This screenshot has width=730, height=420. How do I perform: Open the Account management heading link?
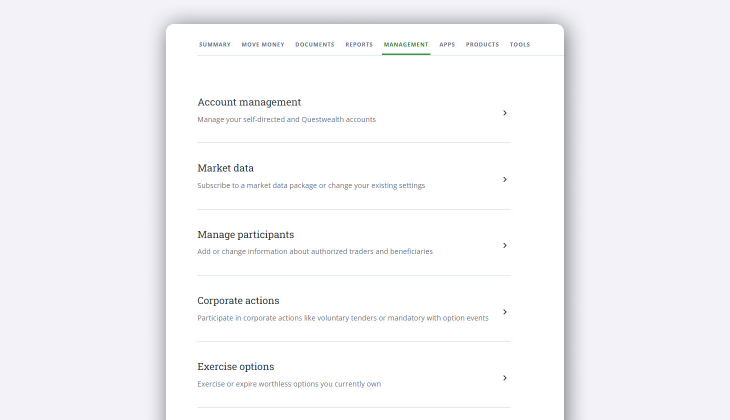249,102
